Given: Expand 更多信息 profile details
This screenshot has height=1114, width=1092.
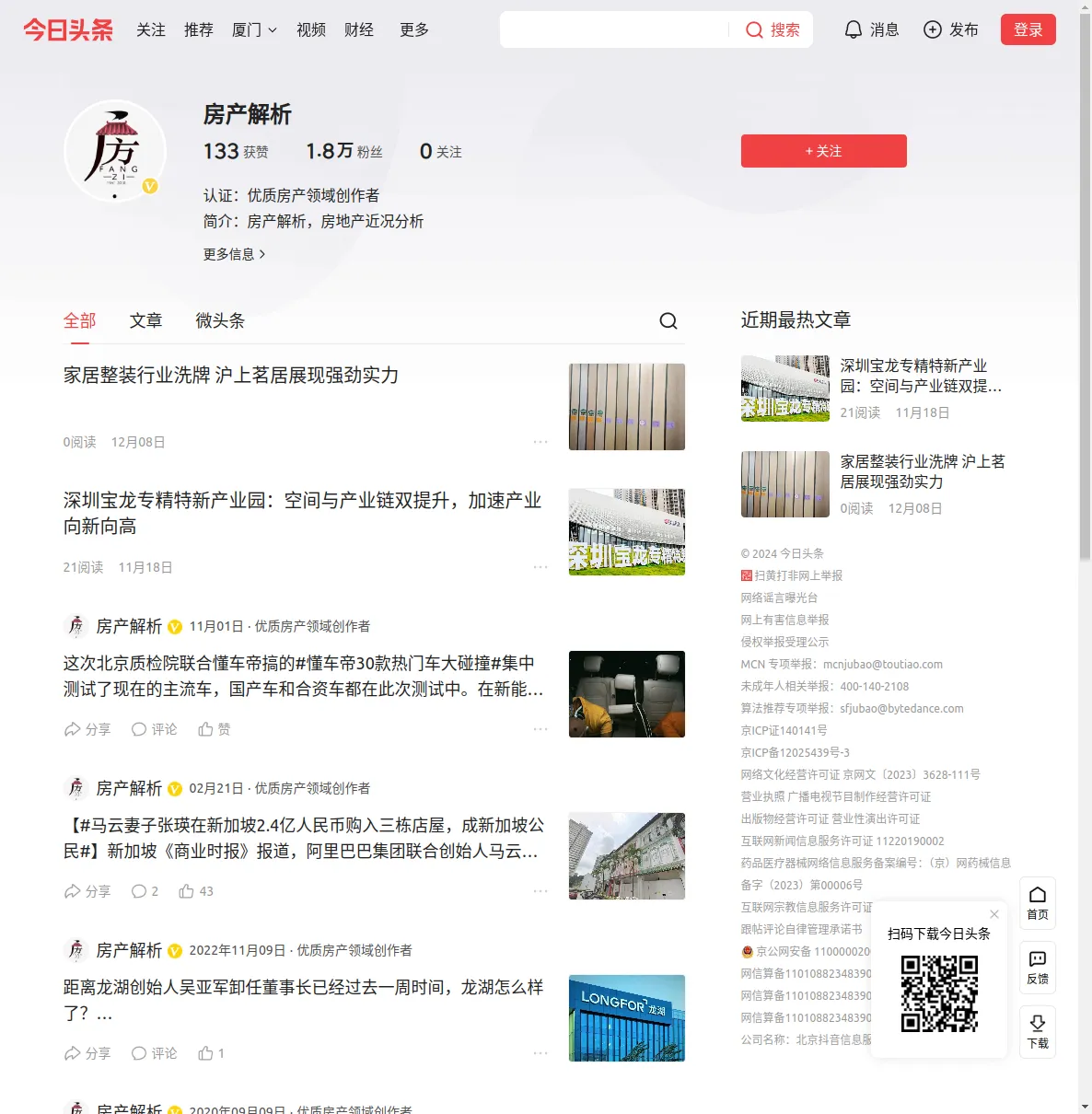Looking at the screenshot, I should click(x=235, y=254).
